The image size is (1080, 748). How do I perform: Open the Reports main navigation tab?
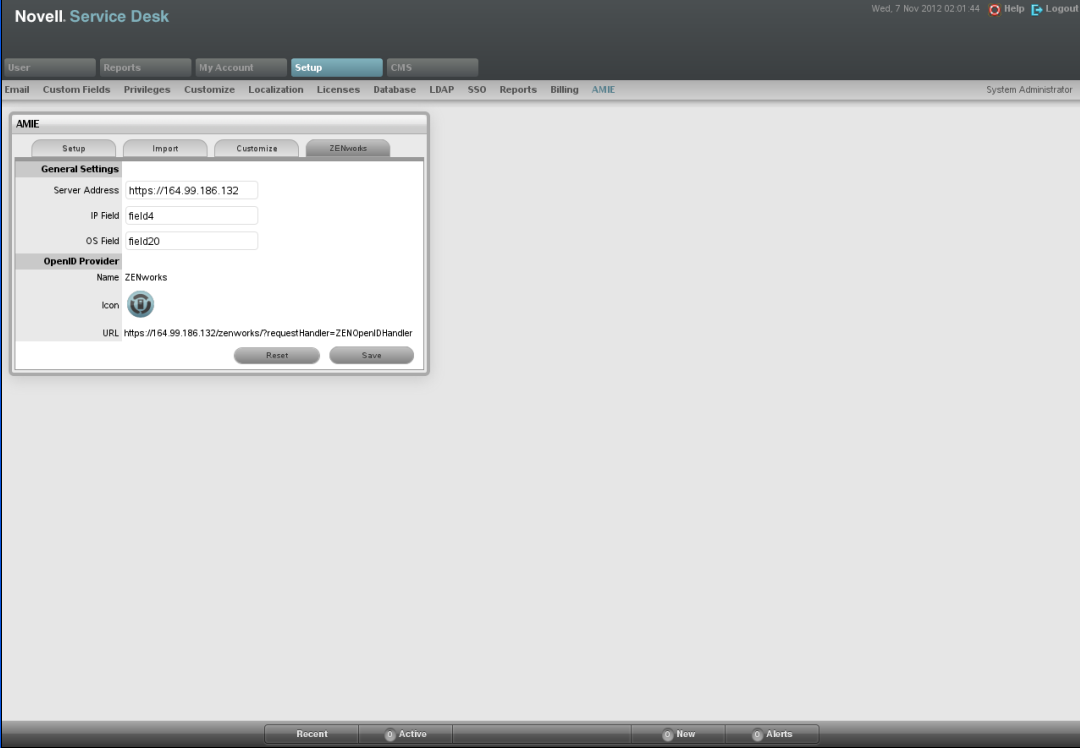144,68
